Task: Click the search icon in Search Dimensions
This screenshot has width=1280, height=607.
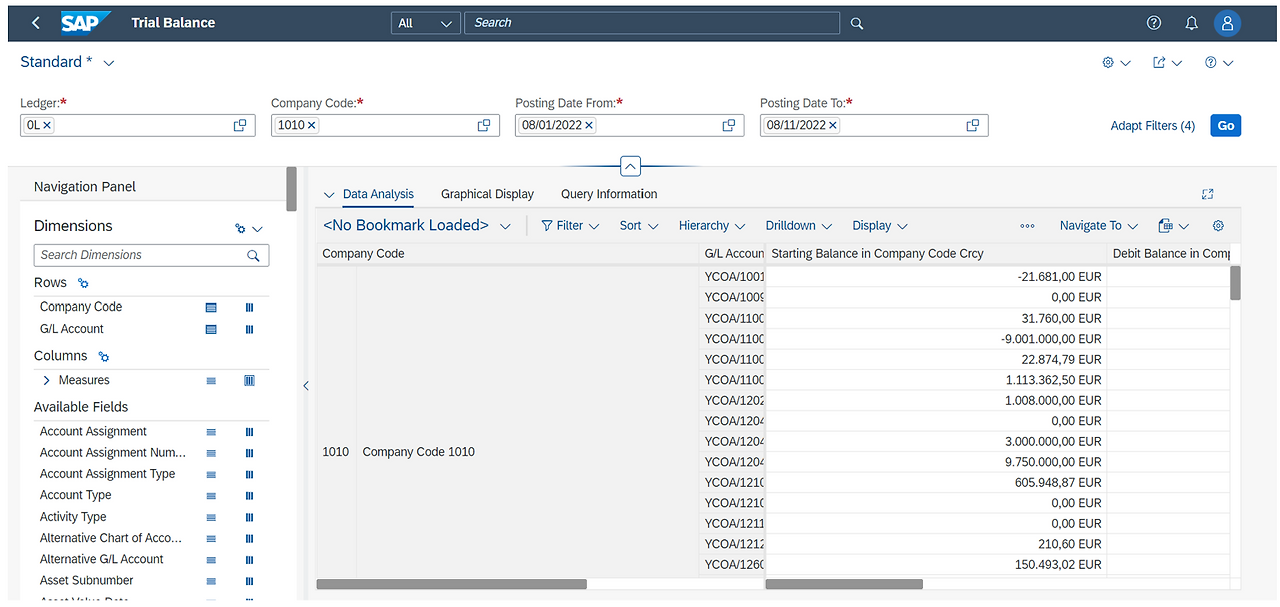Action: 254,255
